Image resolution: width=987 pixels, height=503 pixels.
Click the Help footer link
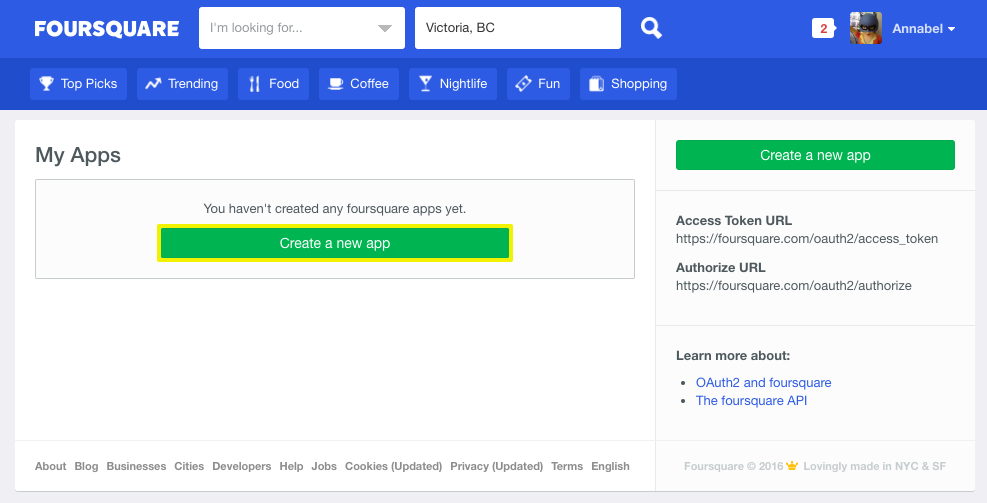(291, 466)
